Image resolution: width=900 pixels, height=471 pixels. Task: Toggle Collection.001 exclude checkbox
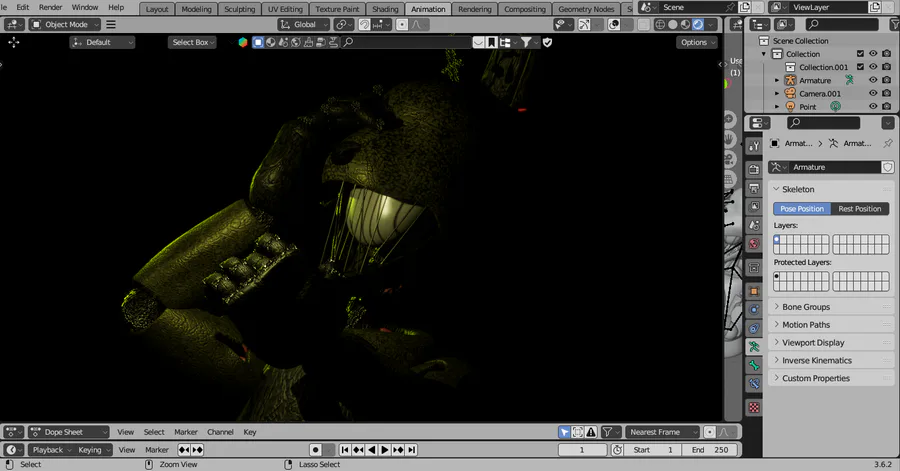coord(860,67)
